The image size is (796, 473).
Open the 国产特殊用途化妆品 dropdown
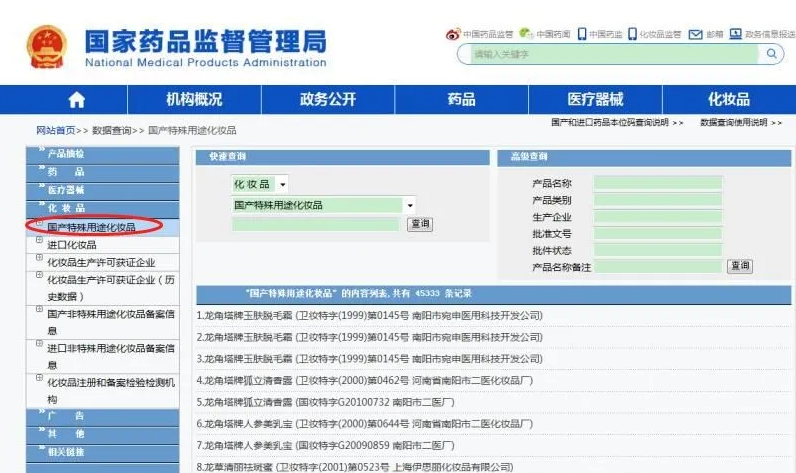[x=323, y=206]
